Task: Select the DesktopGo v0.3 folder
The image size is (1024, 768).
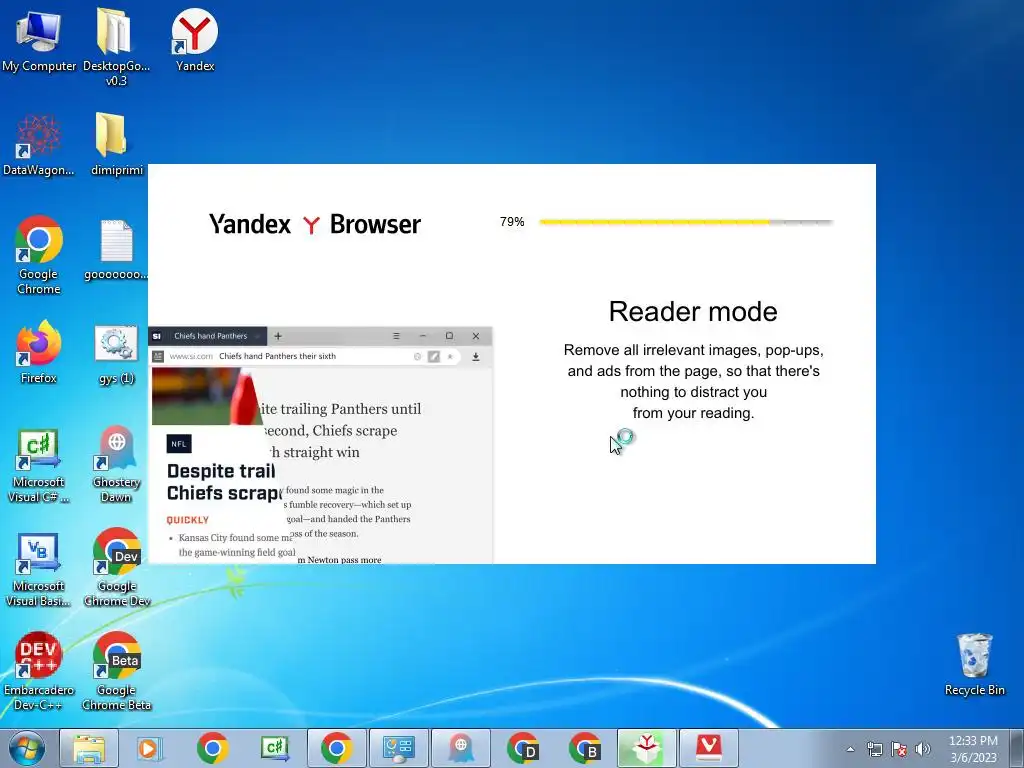Action: (116, 47)
